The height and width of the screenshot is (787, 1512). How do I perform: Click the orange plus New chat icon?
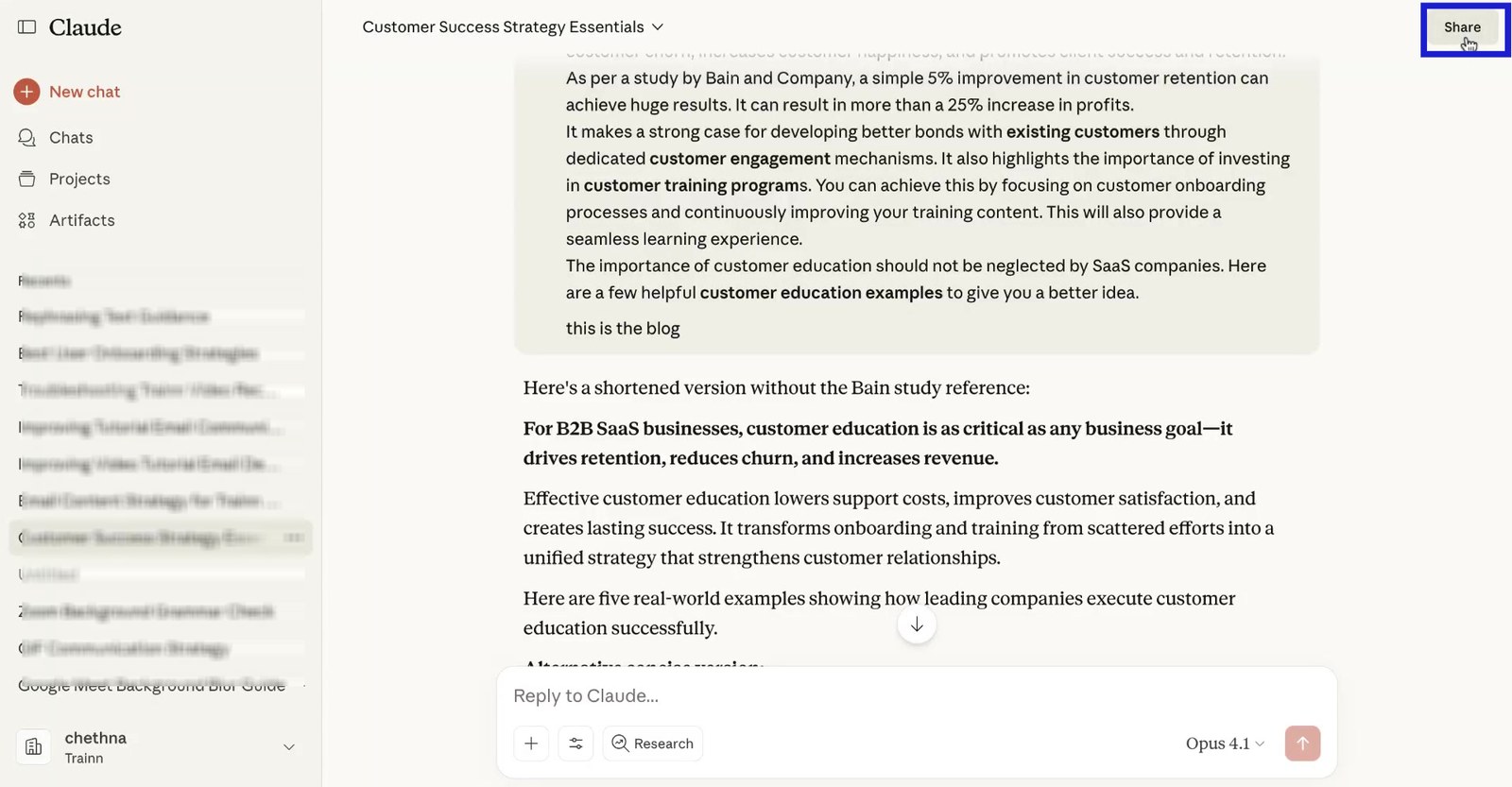tap(26, 92)
